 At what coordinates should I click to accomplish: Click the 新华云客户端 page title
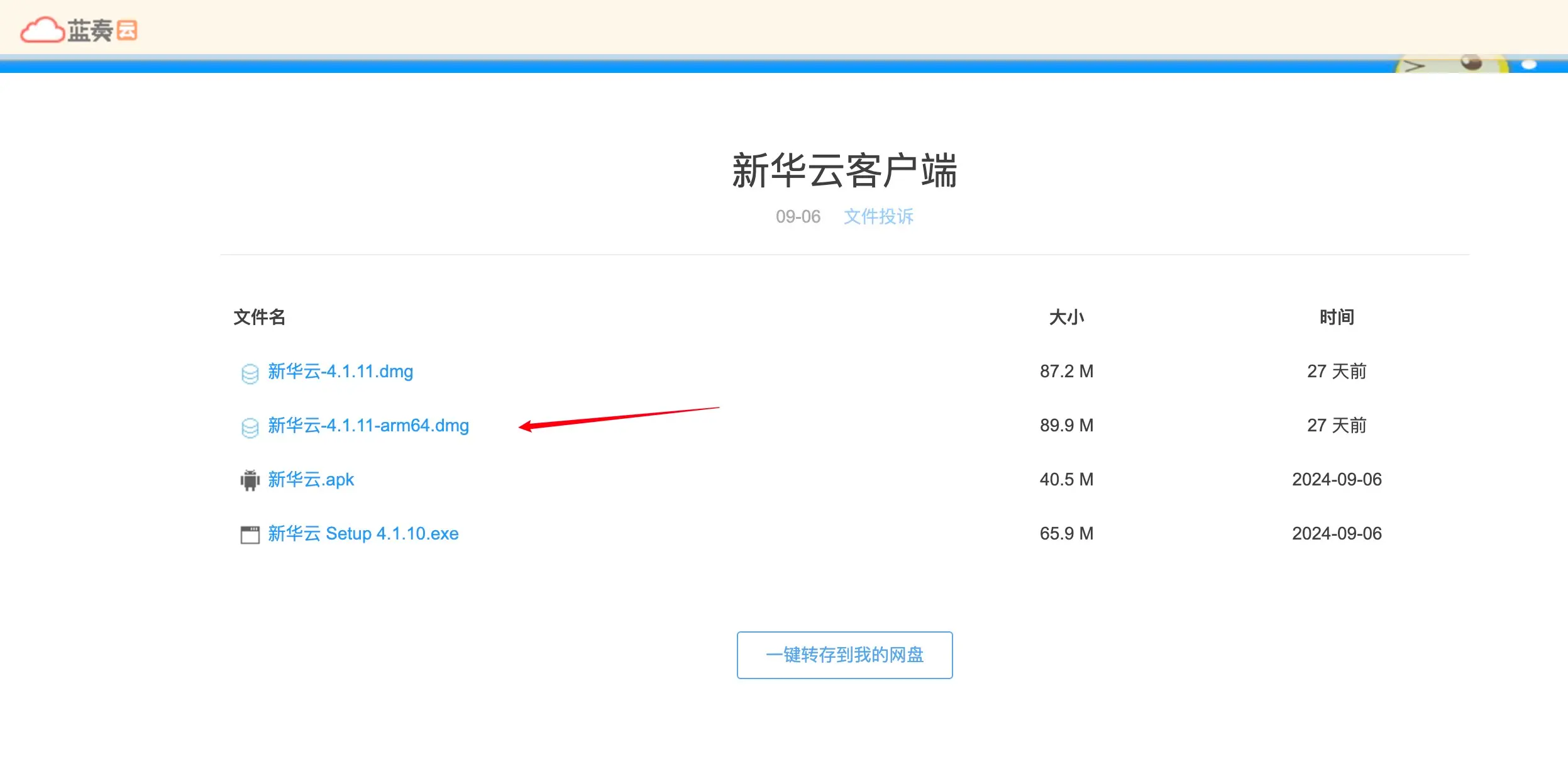[844, 170]
